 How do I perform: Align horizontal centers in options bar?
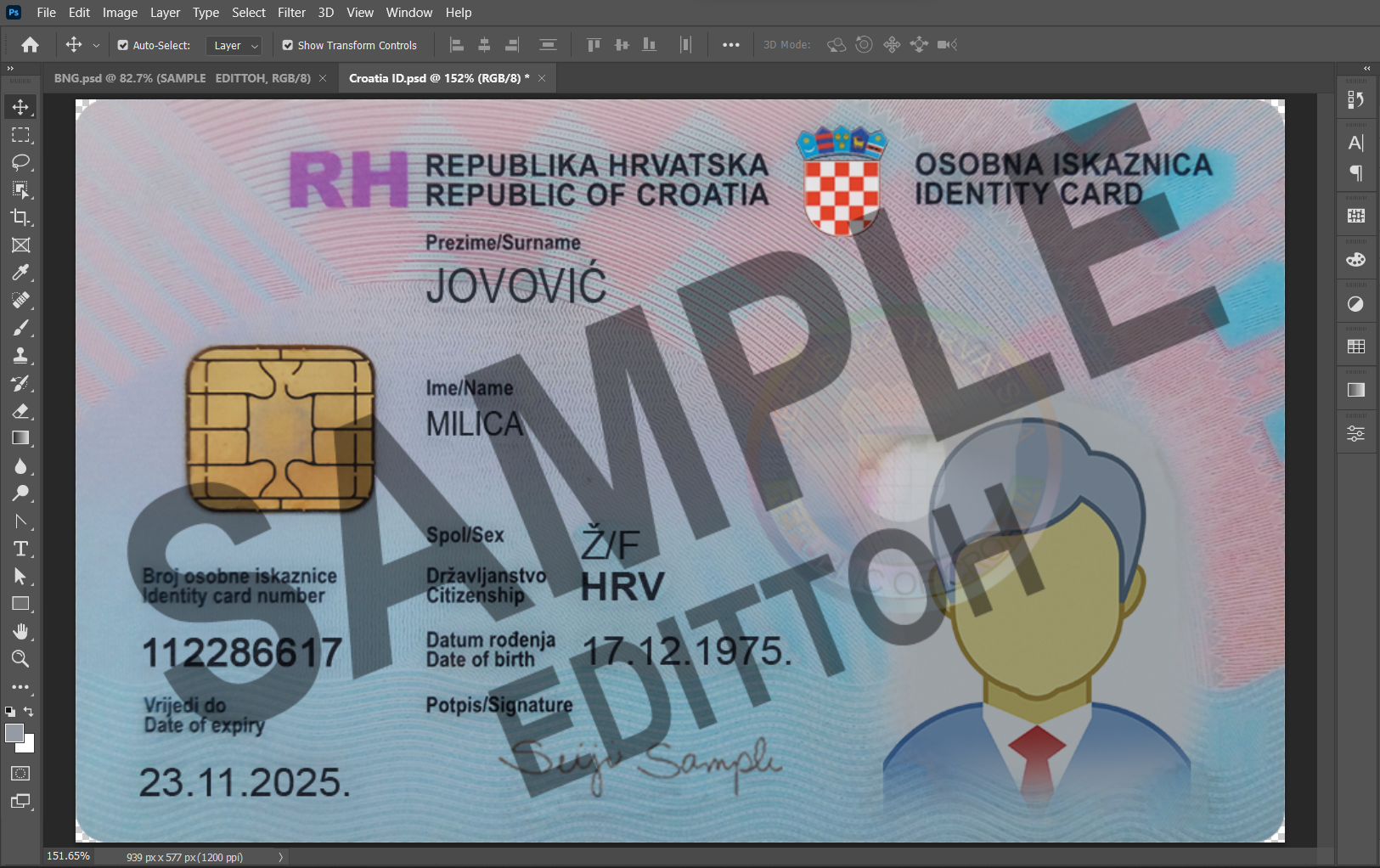coord(485,45)
